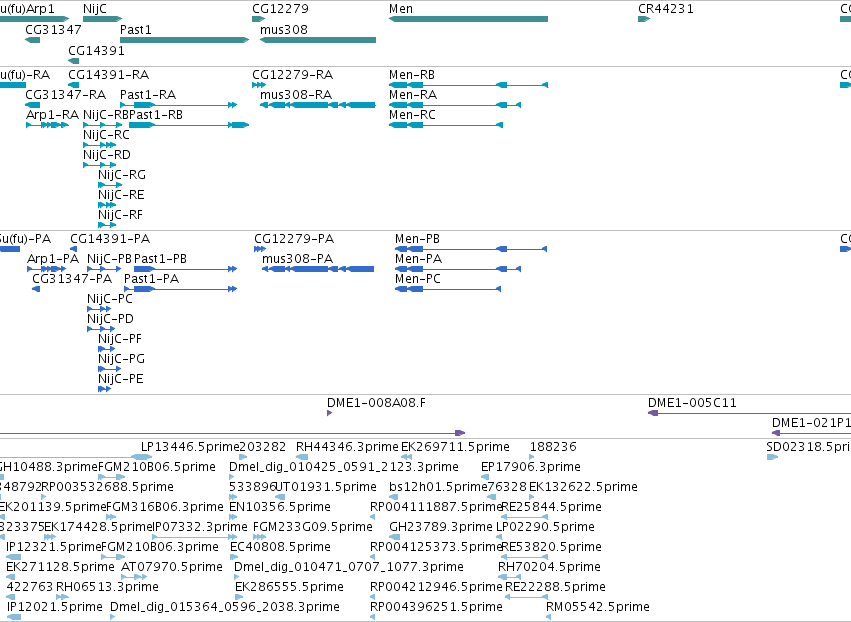The width and height of the screenshot is (851, 622).
Task: Click the mus308 gene label
Action: coord(284,29)
